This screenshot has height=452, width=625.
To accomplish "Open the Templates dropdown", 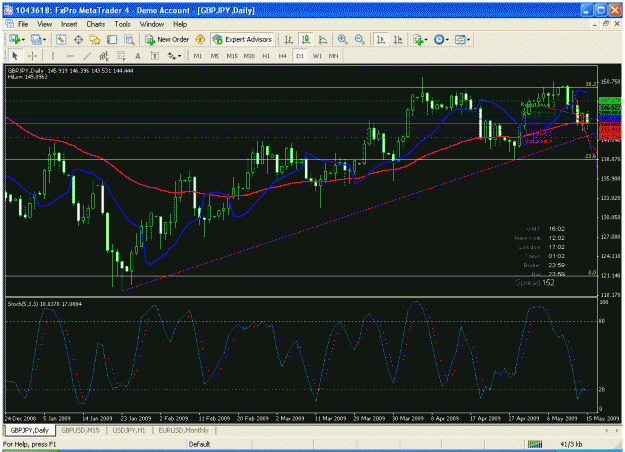I will (468, 40).
